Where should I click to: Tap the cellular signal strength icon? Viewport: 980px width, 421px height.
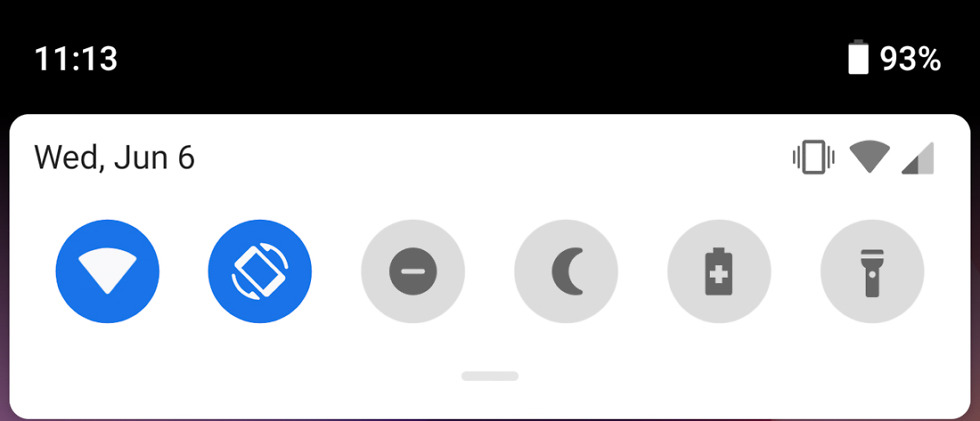pyautogui.click(x=918, y=158)
